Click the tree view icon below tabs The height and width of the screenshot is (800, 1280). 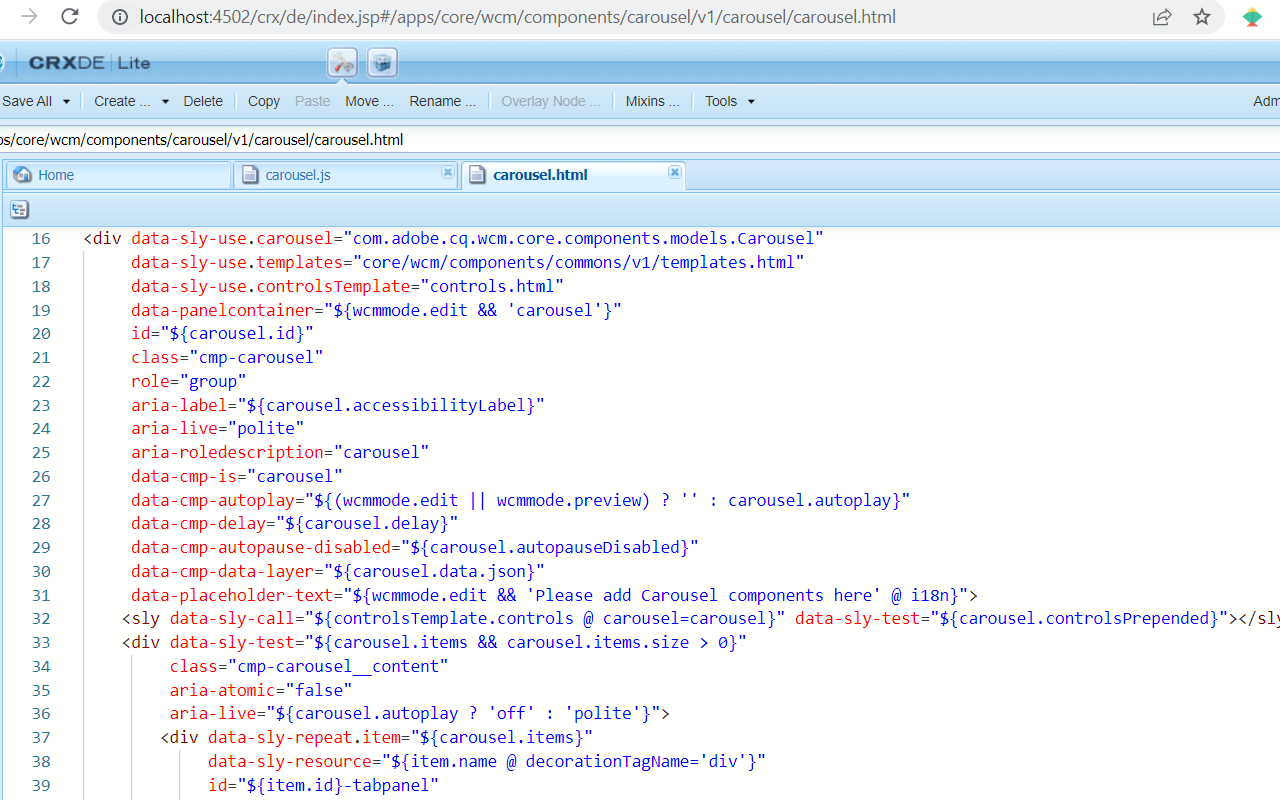point(20,210)
